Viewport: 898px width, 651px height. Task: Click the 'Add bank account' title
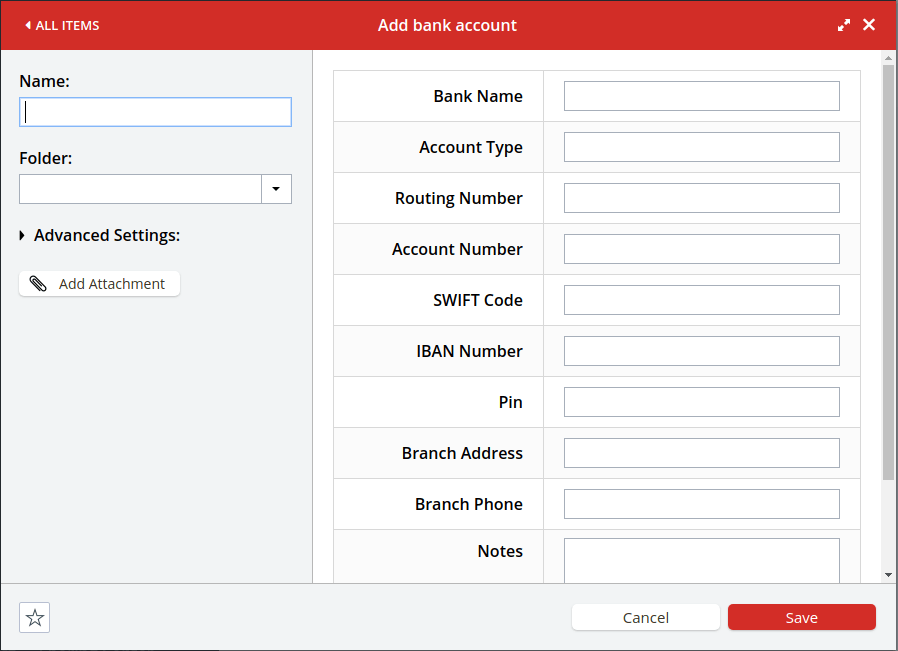(x=447, y=25)
